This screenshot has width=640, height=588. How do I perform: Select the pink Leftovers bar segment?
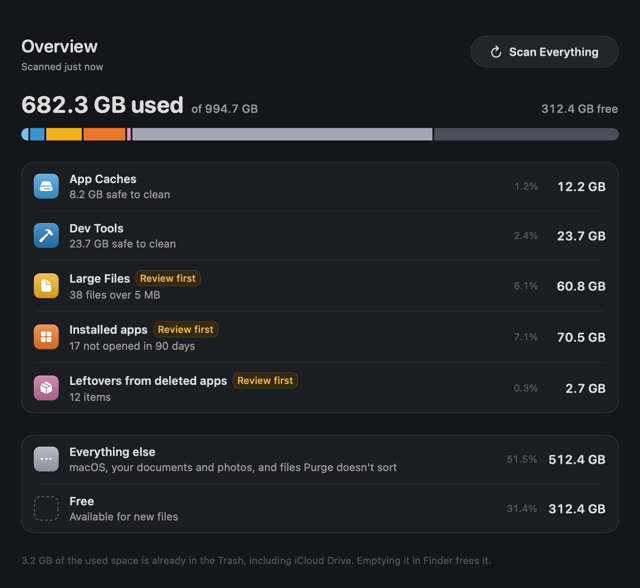coord(129,134)
